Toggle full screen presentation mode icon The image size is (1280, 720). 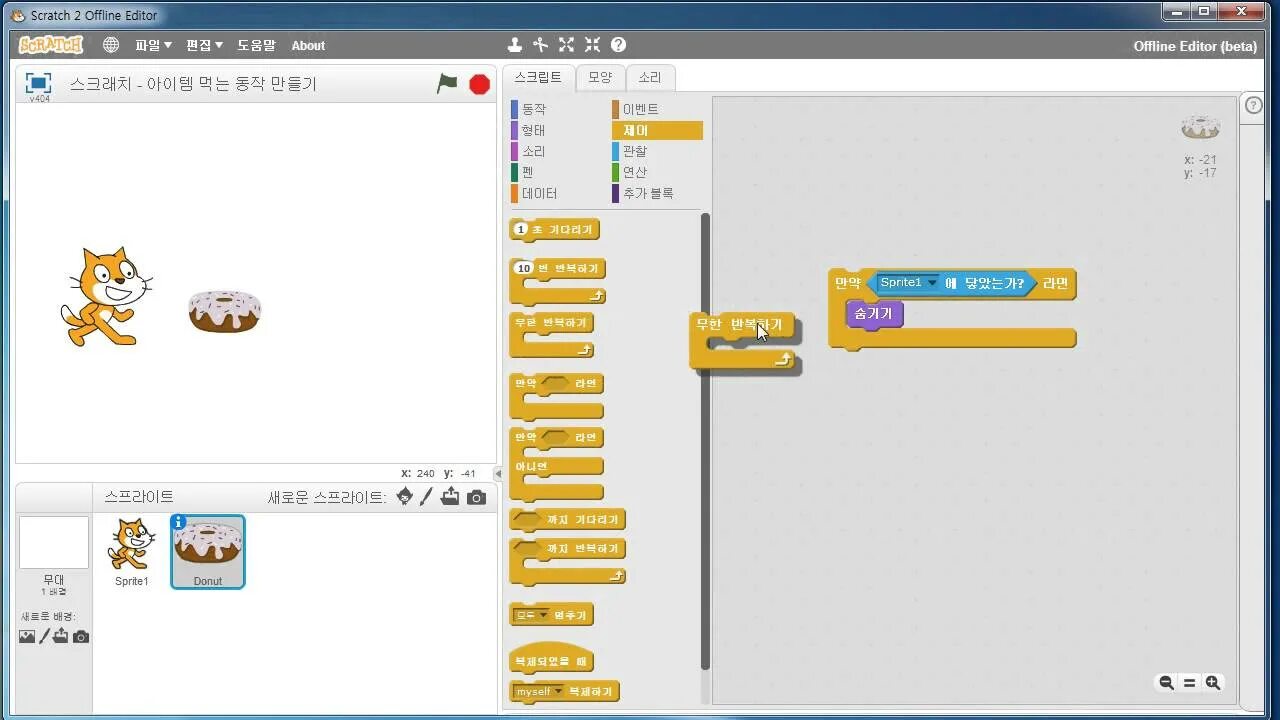(38, 83)
